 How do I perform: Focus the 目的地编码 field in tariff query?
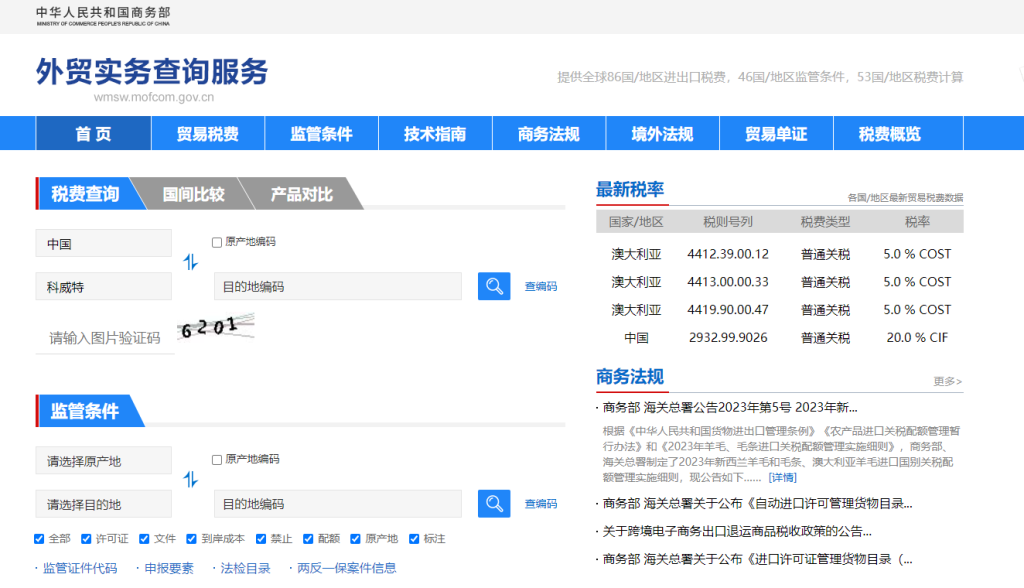[x=338, y=286]
